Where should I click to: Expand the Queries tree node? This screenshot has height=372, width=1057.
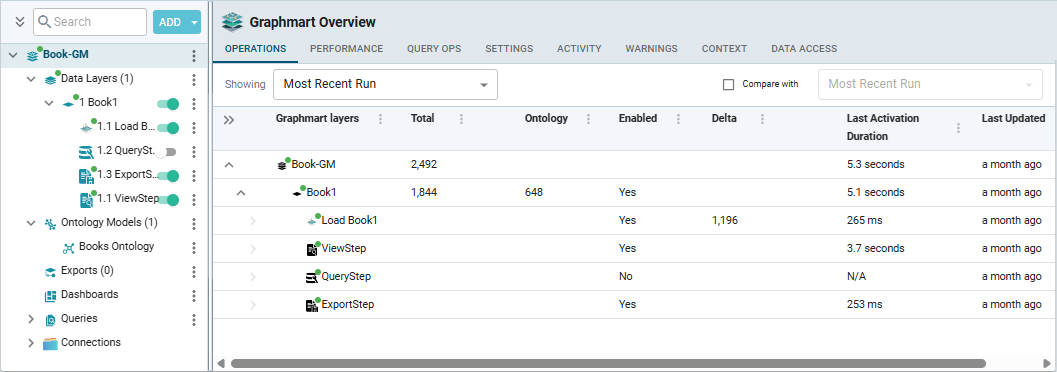[30, 319]
